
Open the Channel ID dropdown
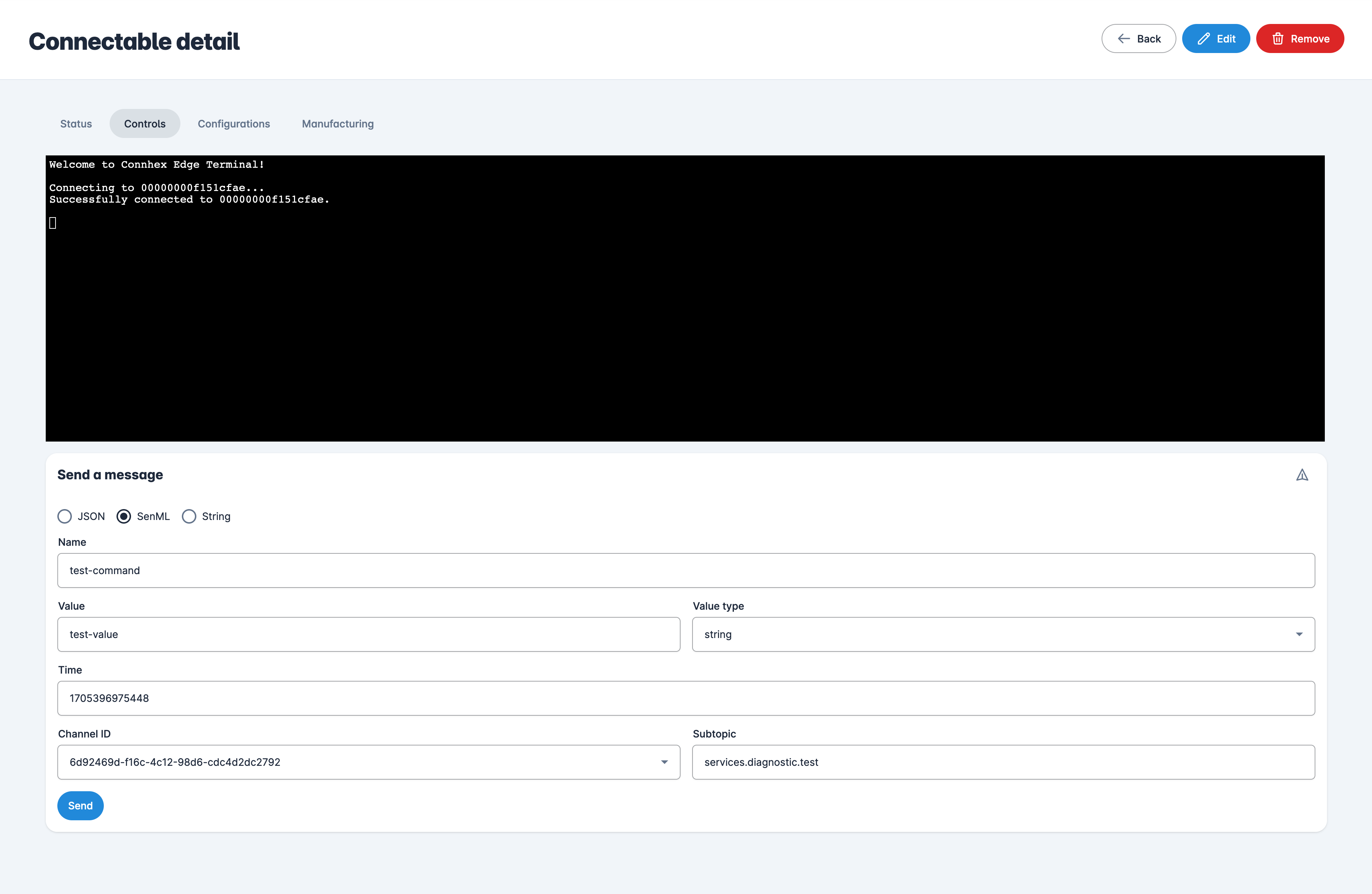665,762
